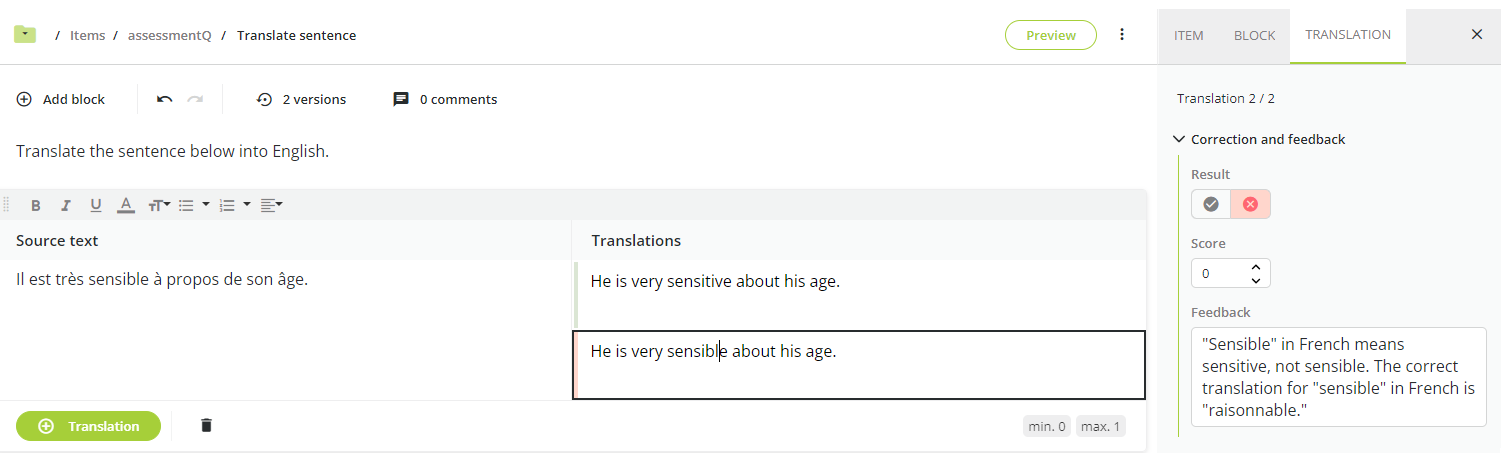Mark result as correct with checkmark
The image size is (1503, 453).
click(1211, 204)
